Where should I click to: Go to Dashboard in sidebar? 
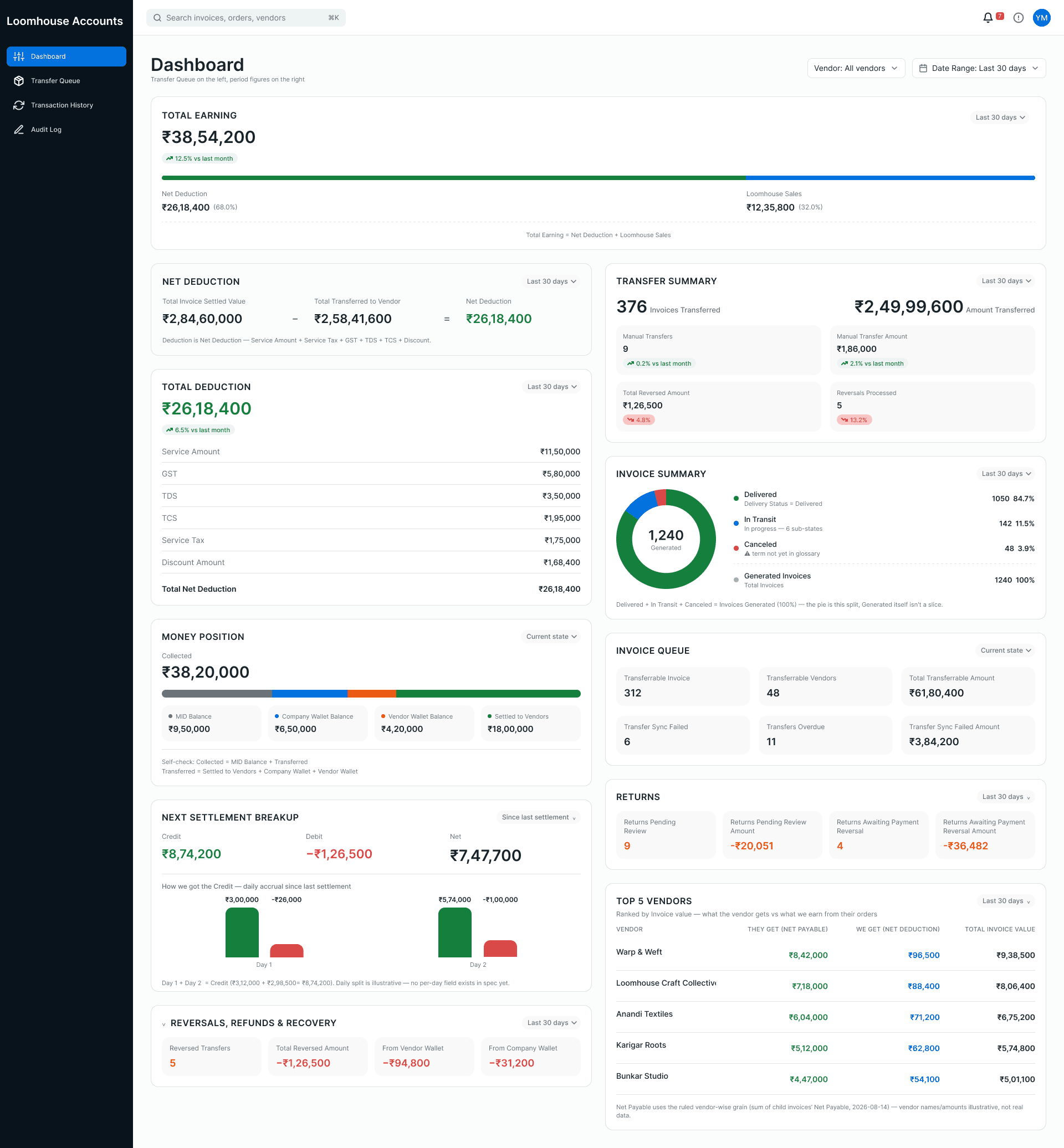(x=66, y=57)
